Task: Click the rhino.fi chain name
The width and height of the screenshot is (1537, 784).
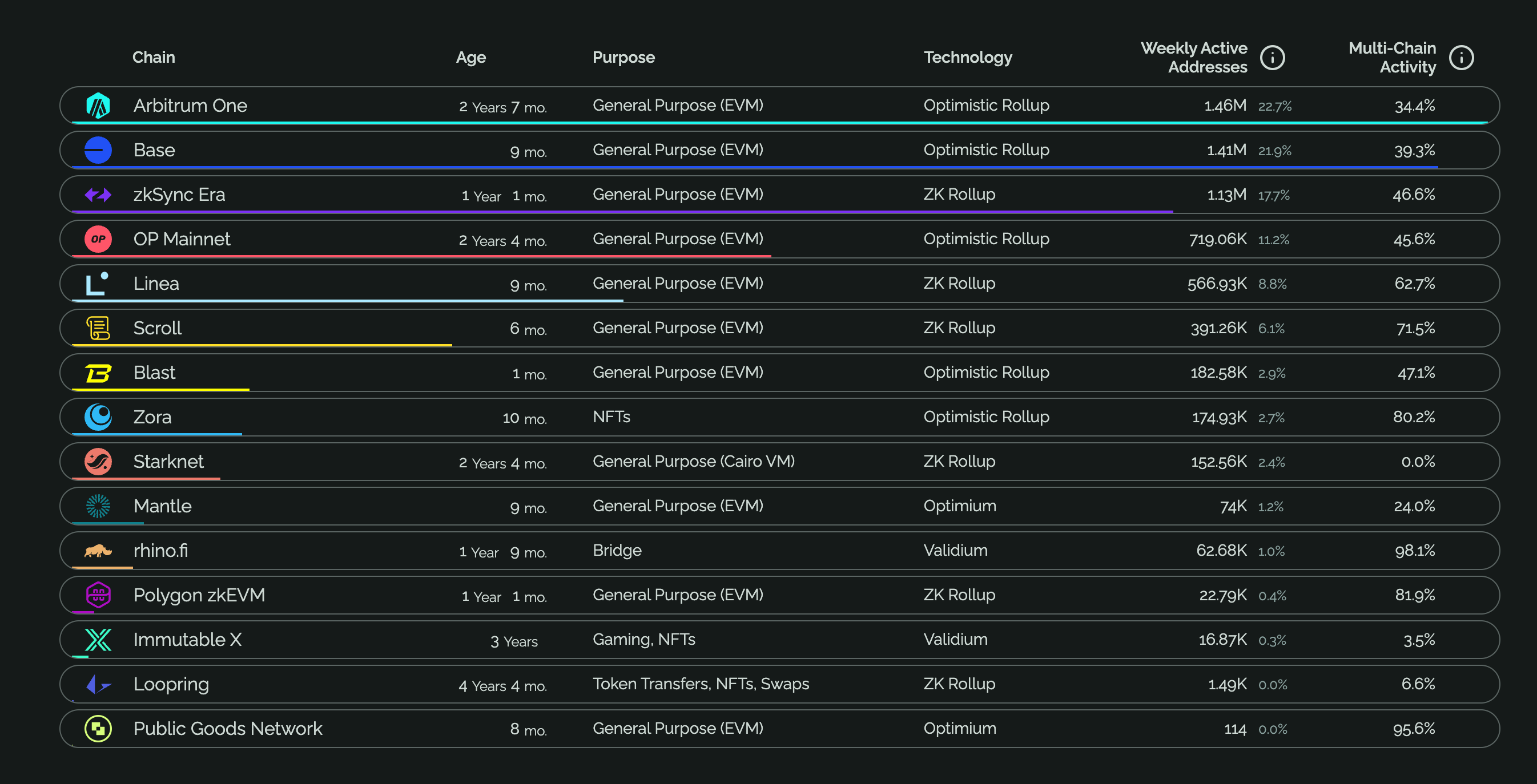Action: click(x=160, y=550)
